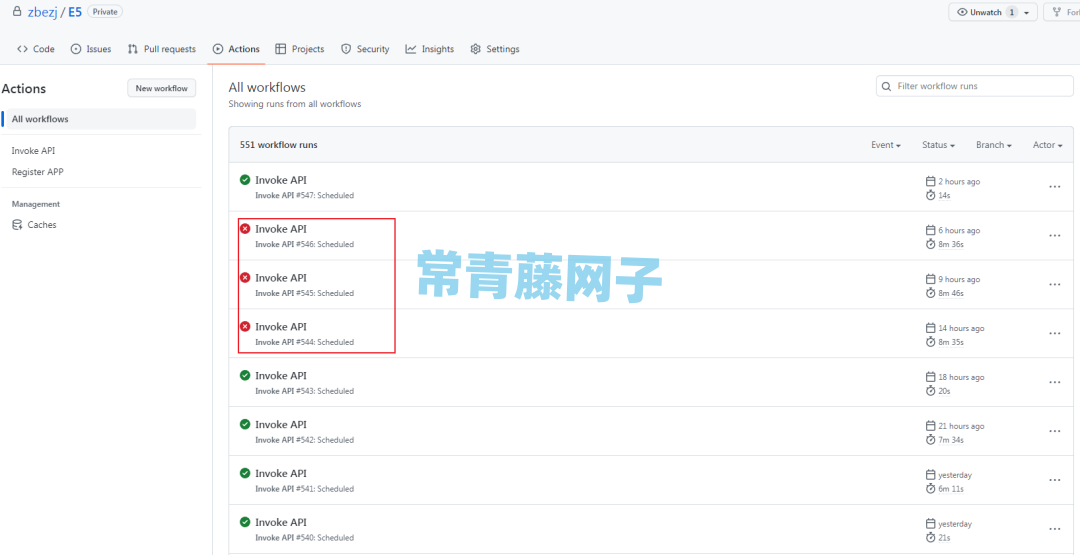This screenshot has height=555, width=1080.
Task: Click the 6 hours ago timestamp
Action: coord(959,231)
